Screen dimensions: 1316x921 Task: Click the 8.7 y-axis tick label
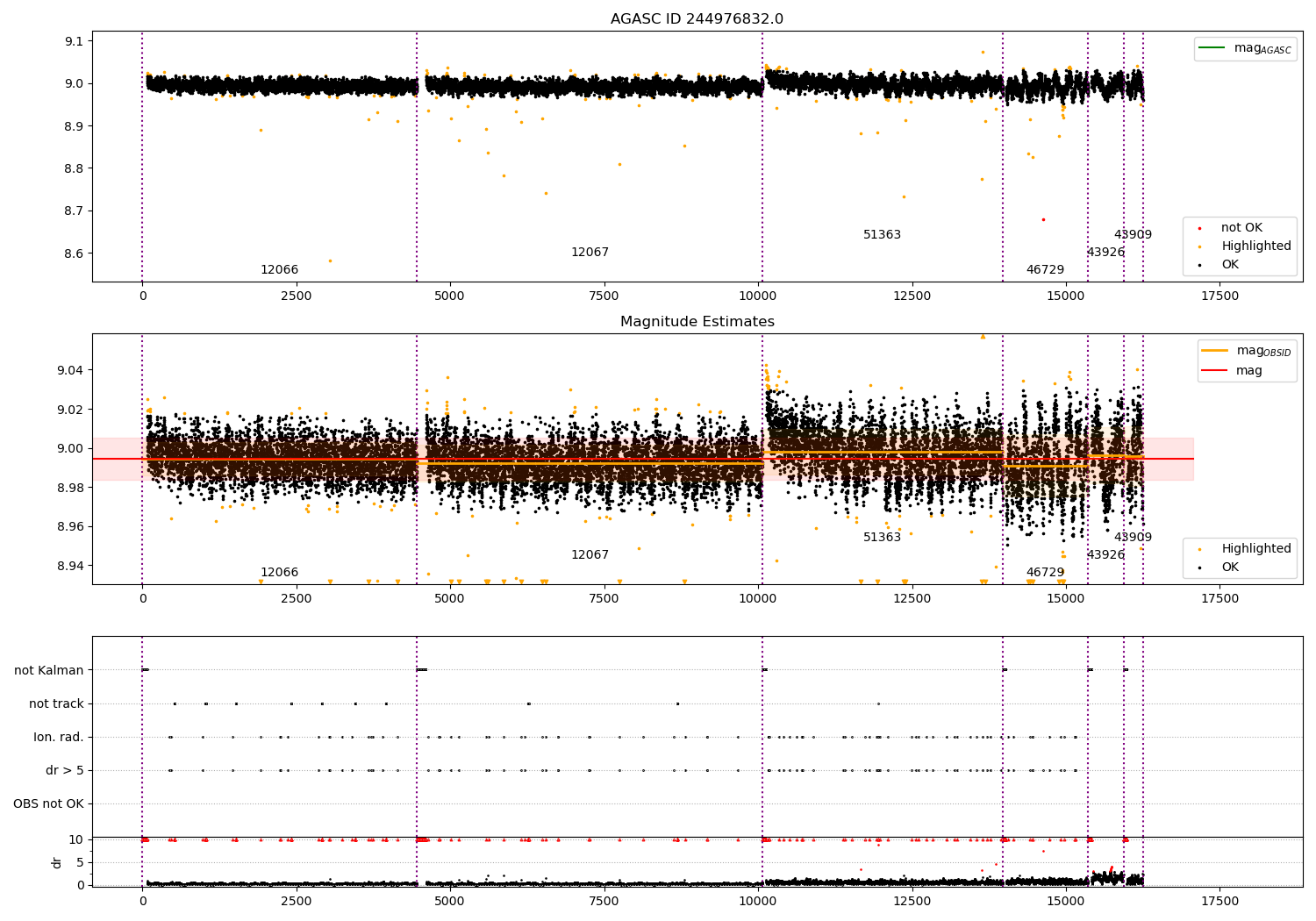point(73,211)
